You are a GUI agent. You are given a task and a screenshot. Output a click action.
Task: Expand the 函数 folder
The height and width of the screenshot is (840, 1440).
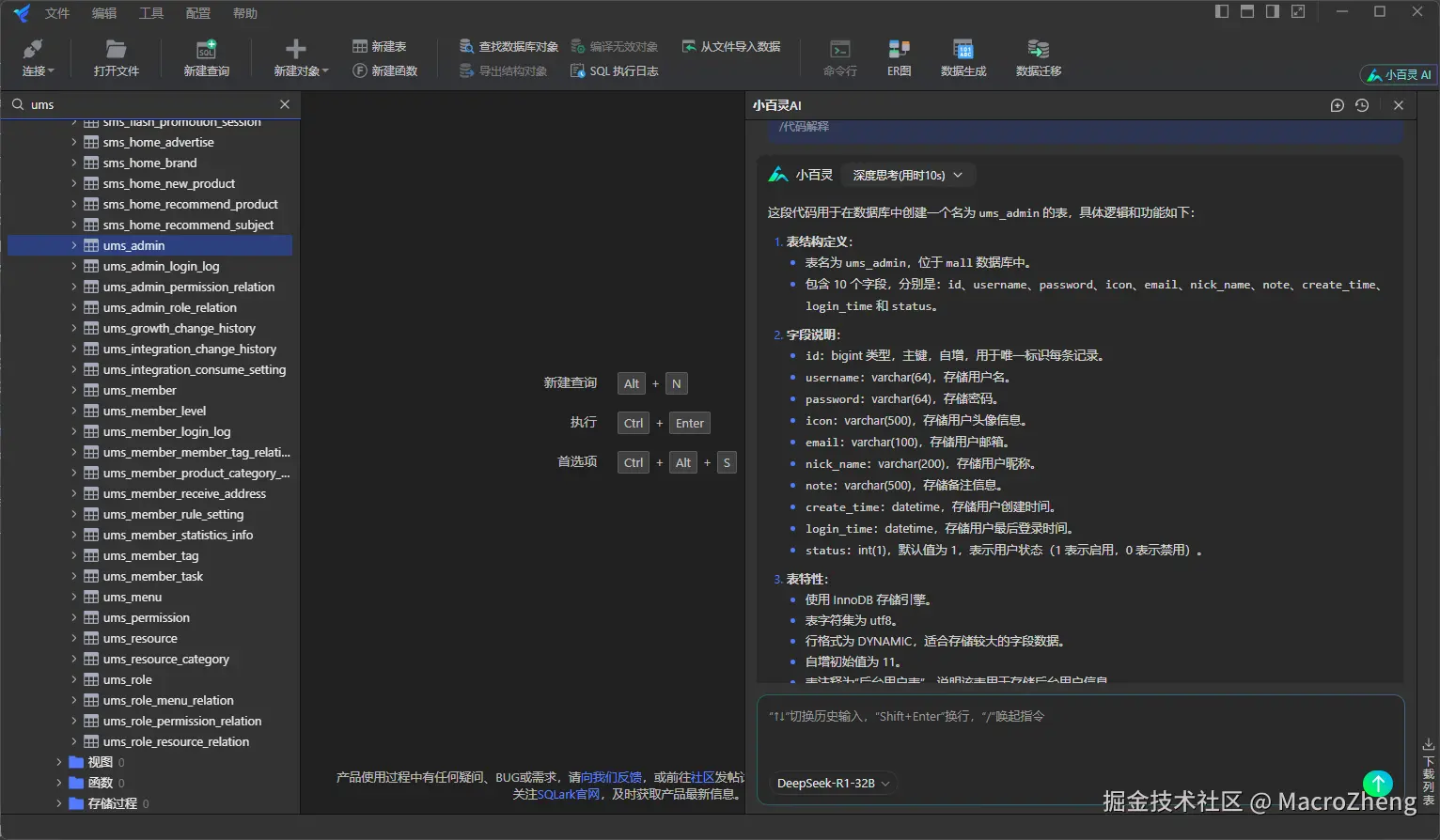pyautogui.click(x=59, y=783)
